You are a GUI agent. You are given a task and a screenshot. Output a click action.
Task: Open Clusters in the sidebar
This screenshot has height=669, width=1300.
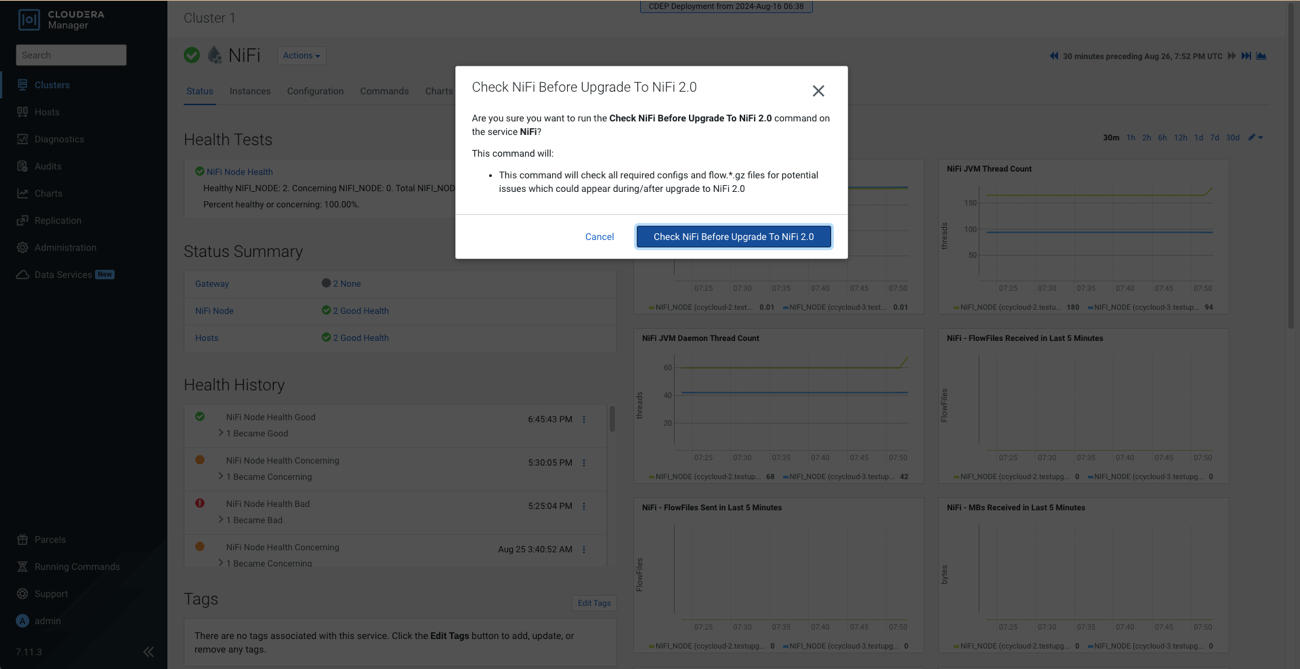point(52,85)
